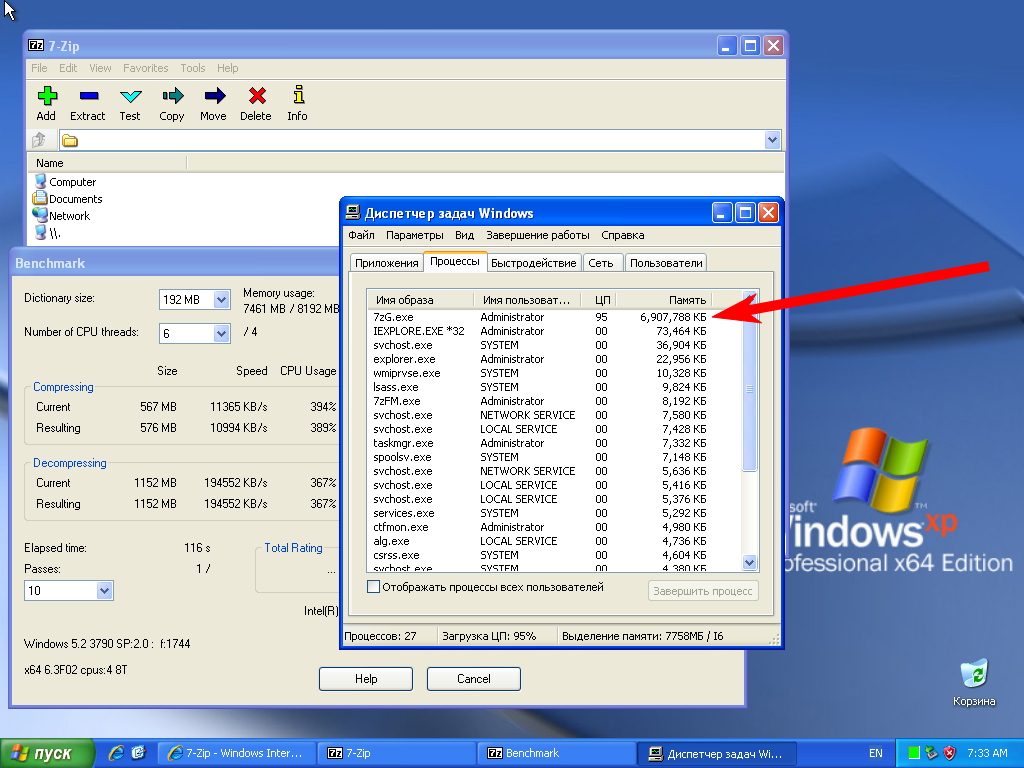1024x768 pixels.
Task: Switch to the Приложения tab
Action: click(x=387, y=263)
